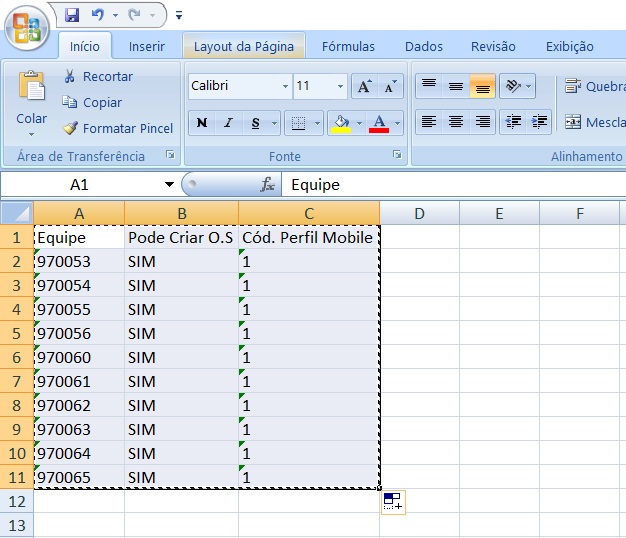The height and width of the screenshot is (538, 626).
Task: Select column D header
Action: point(419,213)
